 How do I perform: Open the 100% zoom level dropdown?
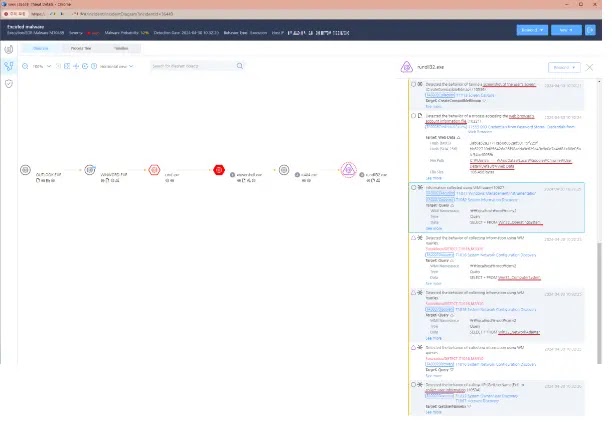(42, 66)
